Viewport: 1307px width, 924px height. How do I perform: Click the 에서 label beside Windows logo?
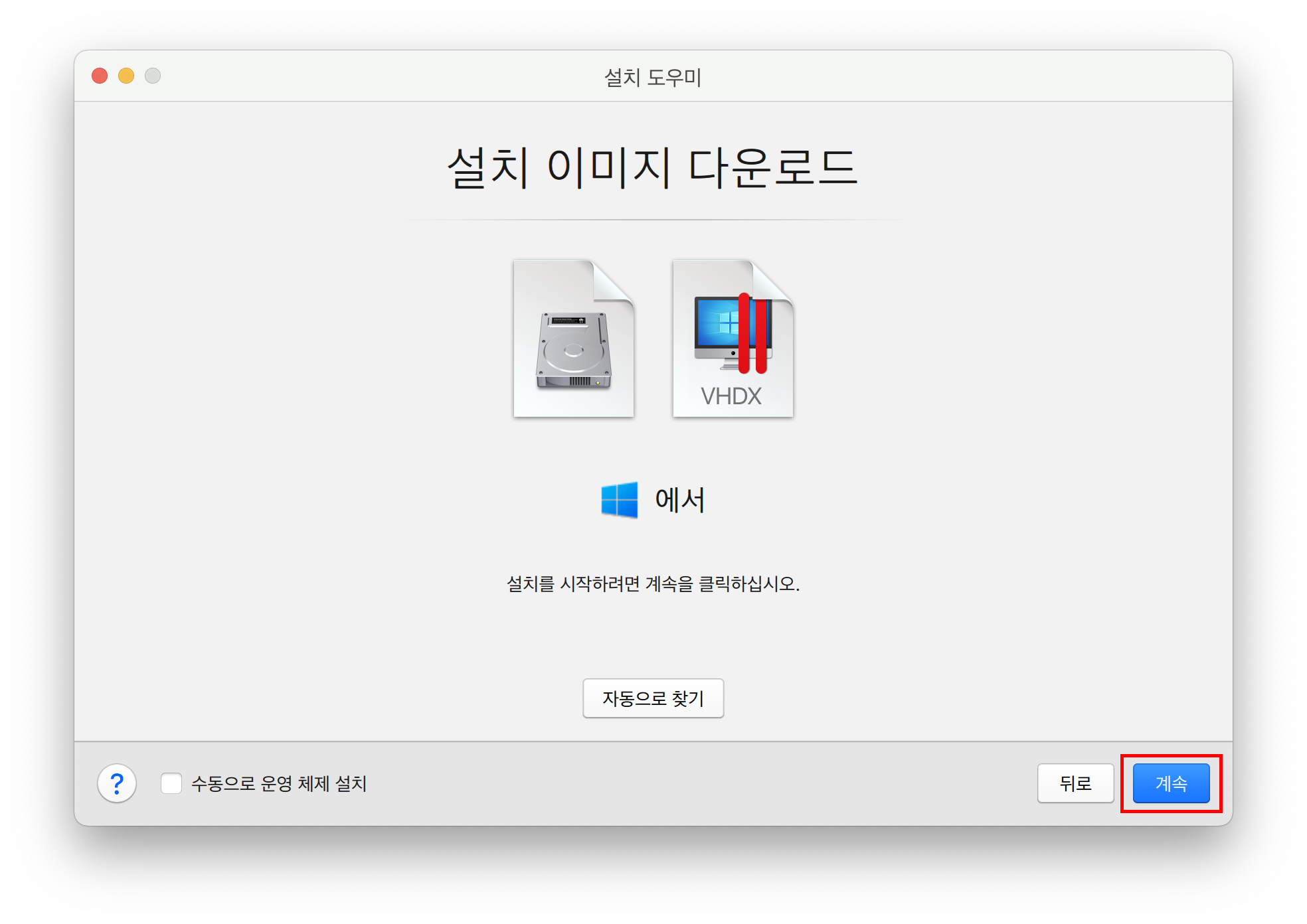pos(679,500)
